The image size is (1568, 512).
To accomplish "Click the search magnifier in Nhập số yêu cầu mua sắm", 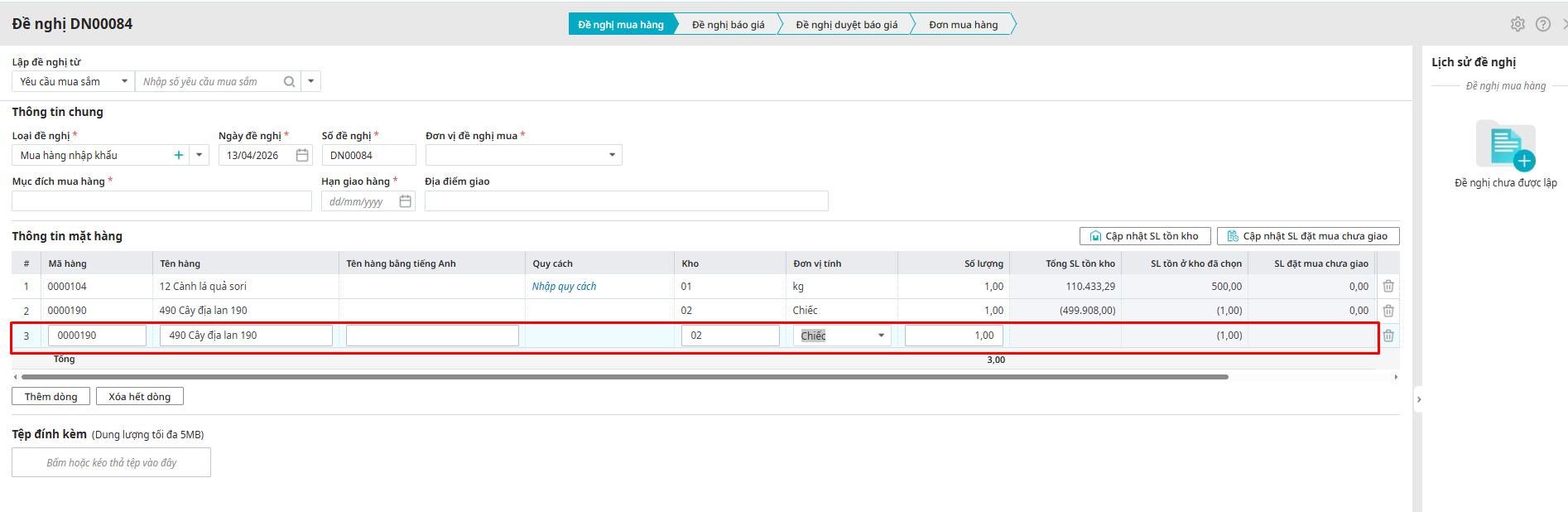I will 289,81.
